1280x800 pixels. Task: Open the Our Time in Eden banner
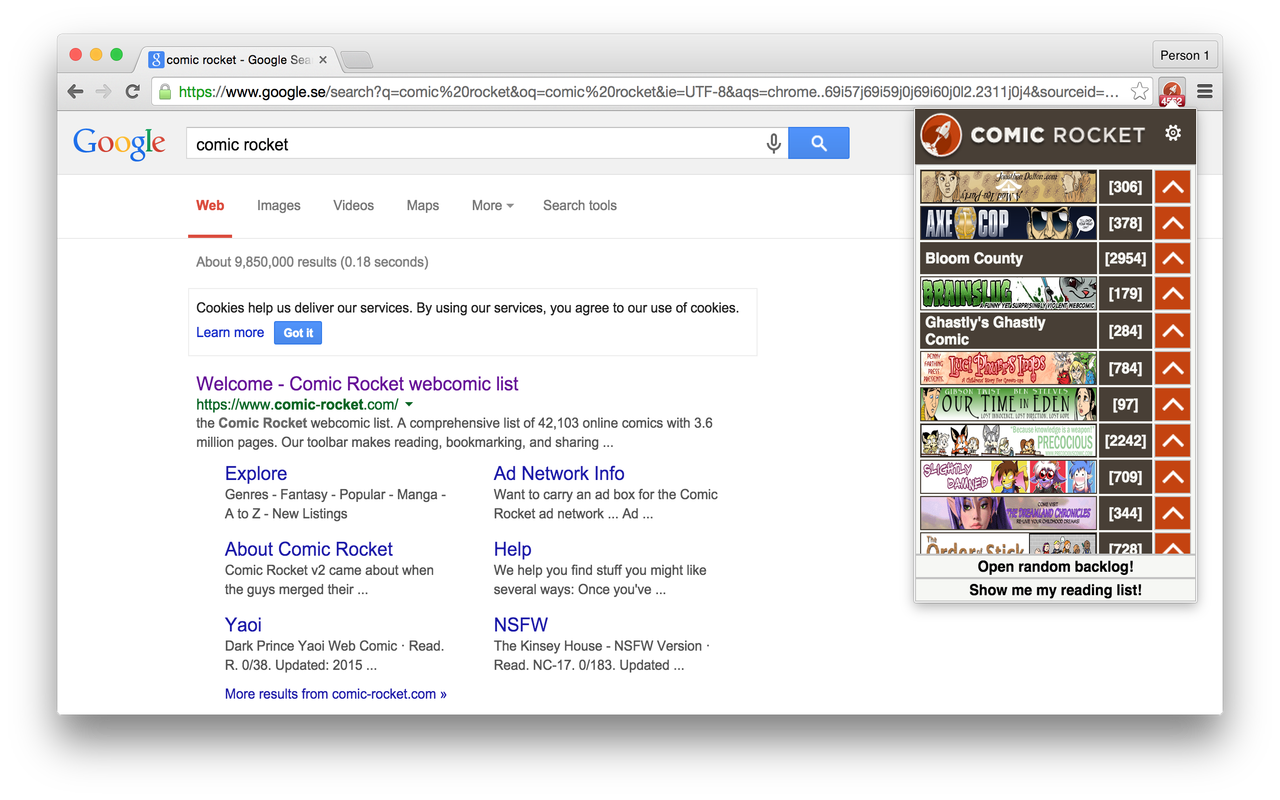[1008, 404]
